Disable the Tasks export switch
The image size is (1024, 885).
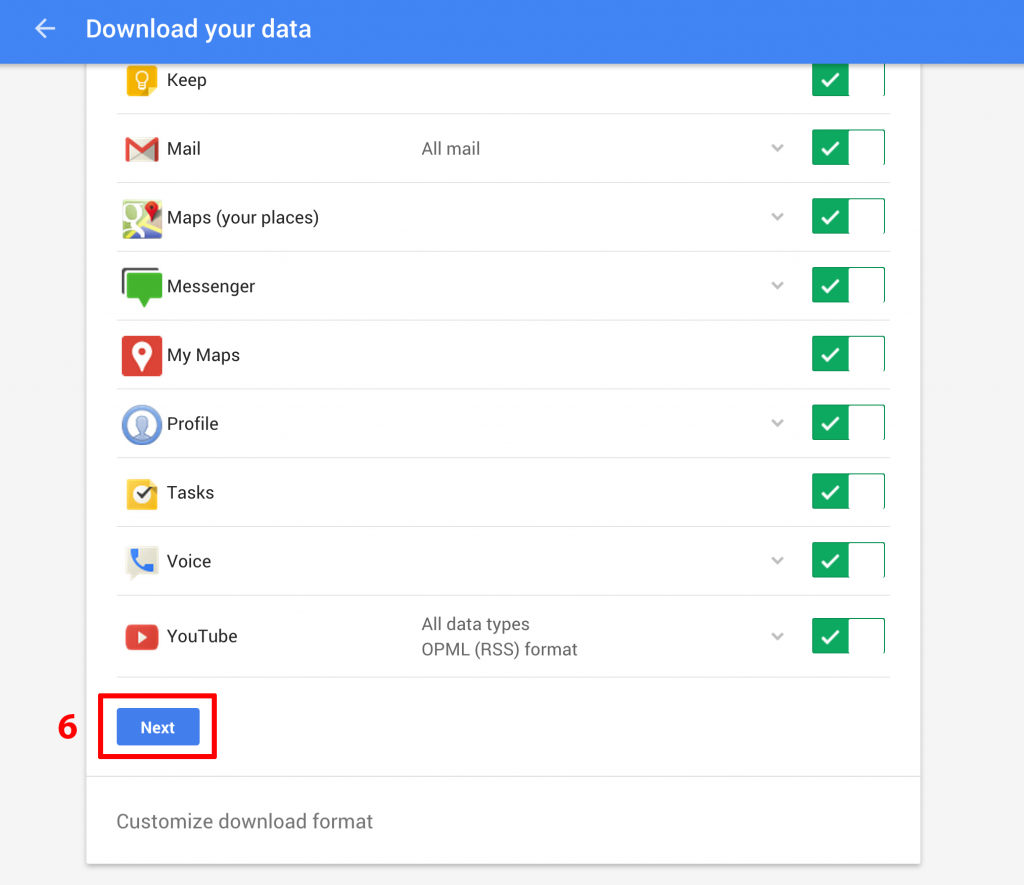point(848,491)
